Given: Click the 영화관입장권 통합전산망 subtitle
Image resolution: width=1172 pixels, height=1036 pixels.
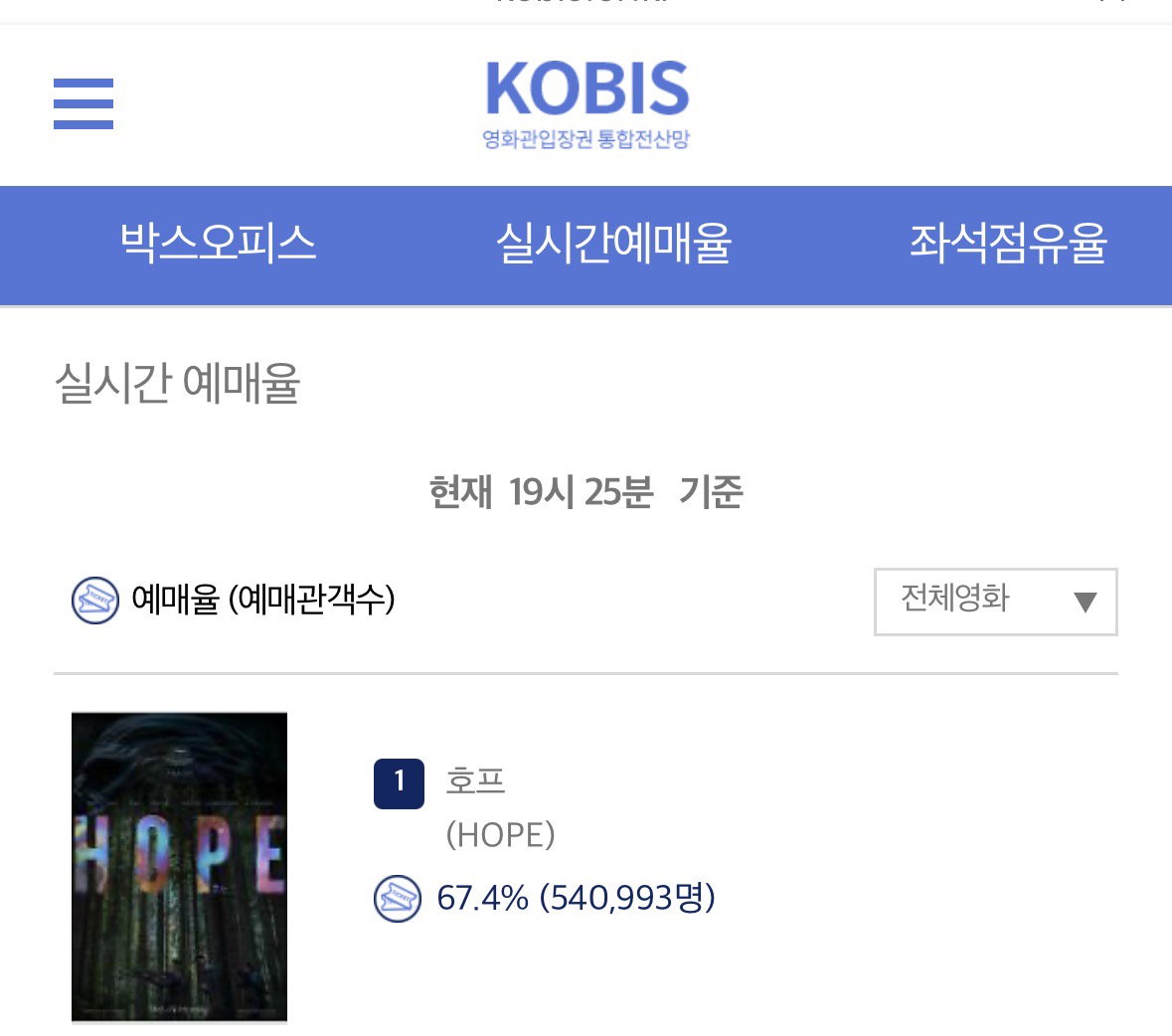Looking at the screenshot, I should coord(586,139).
